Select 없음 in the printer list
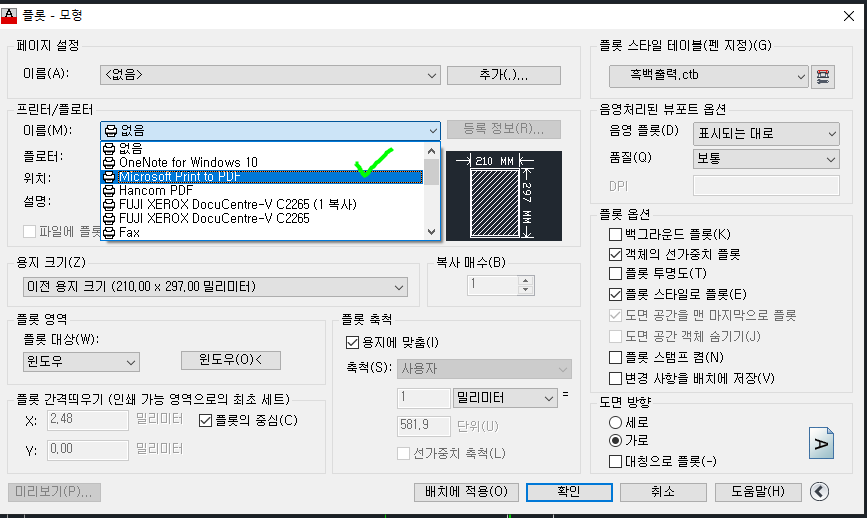 (262, 148)
